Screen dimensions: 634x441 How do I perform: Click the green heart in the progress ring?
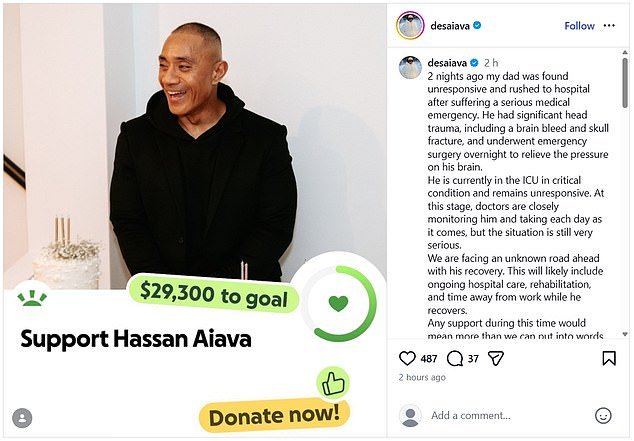pyautogui.click(x=338, y=303)
